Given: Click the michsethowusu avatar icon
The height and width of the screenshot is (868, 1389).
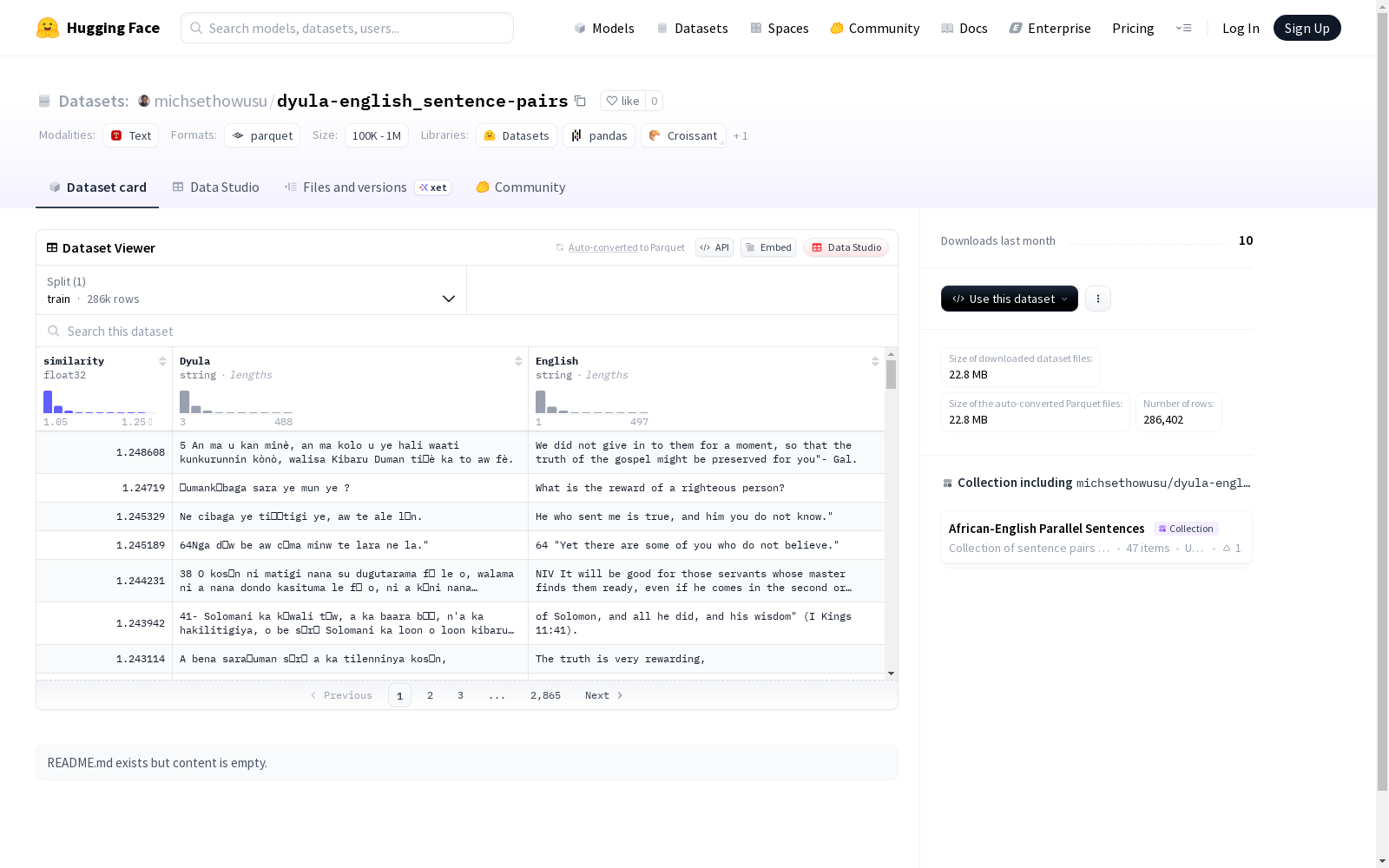Looking at the screenshot, I should [x=144, y=101].
